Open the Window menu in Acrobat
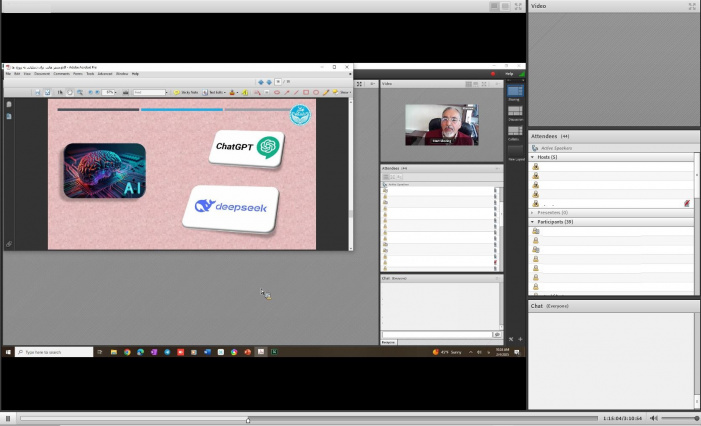 pyautogui.click(x=122, y=74)
